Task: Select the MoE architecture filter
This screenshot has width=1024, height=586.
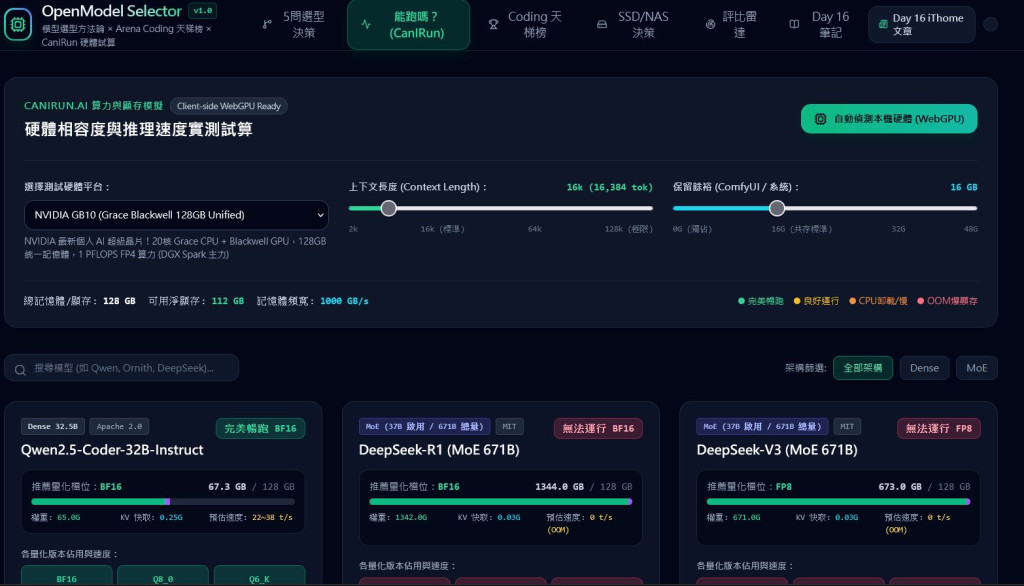Action: click(x=976, y=368)
